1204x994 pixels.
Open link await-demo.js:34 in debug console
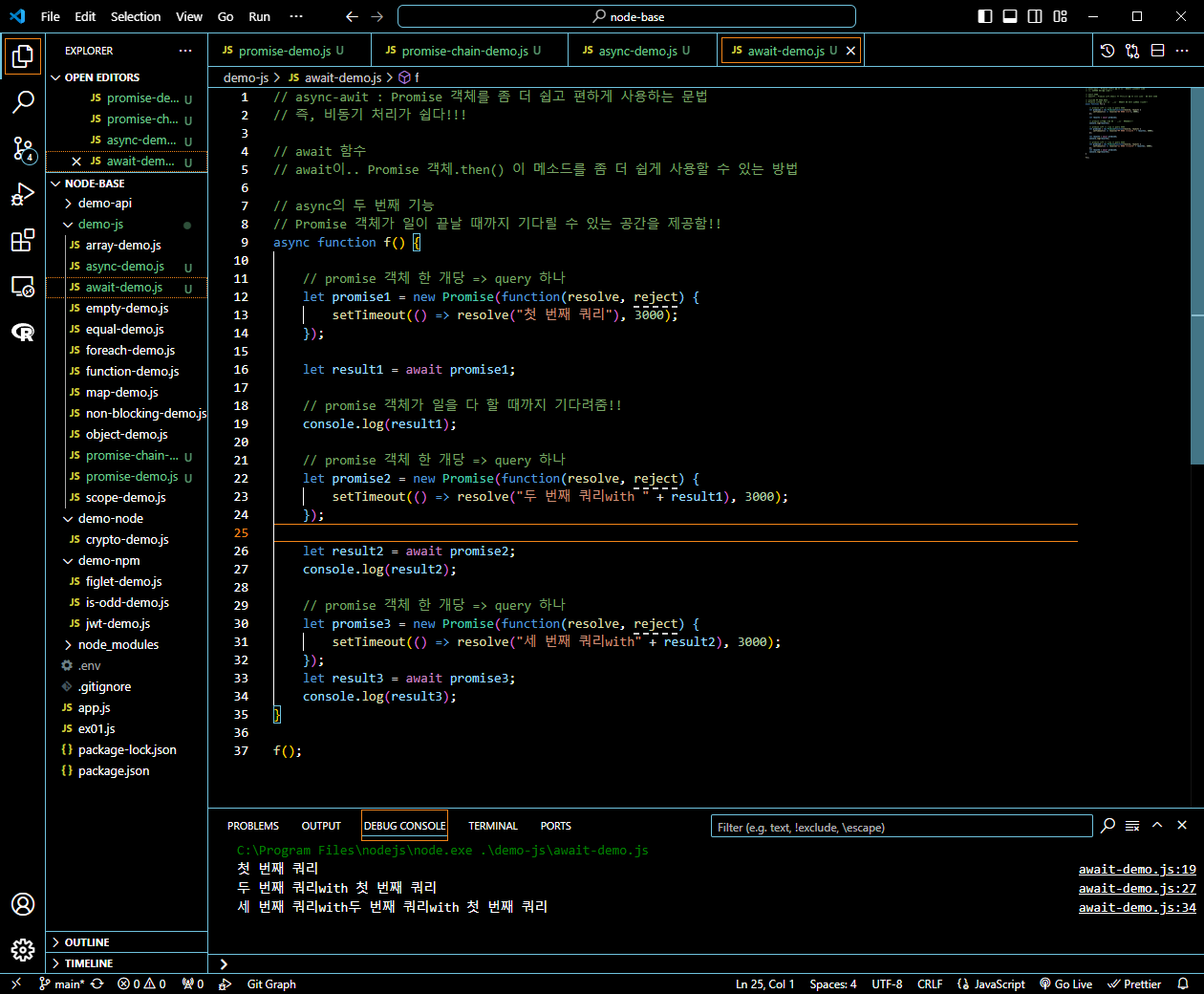(1137, 908)
